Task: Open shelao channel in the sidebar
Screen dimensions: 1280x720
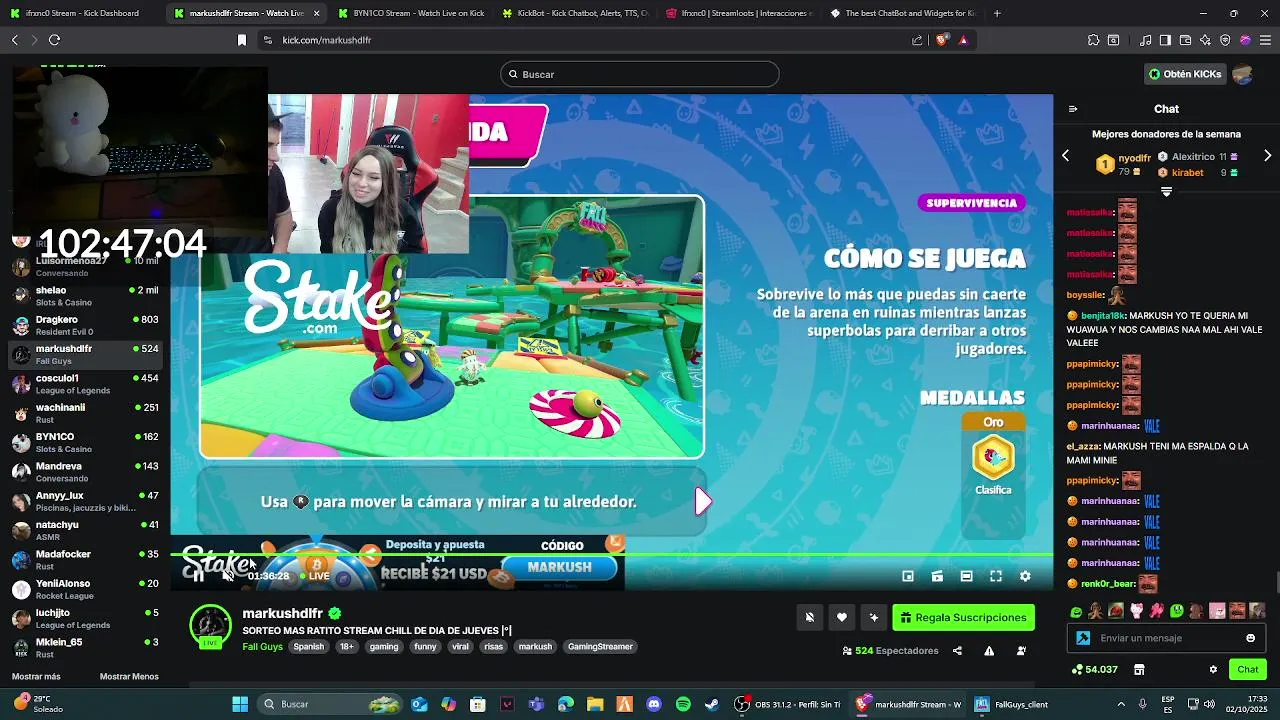Action: 85,296
